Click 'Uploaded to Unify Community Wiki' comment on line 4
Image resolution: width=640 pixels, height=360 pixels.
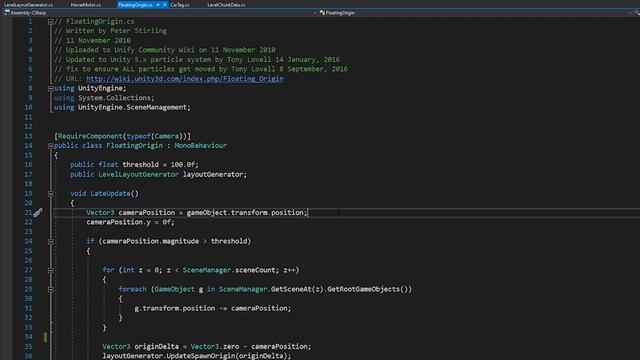(131, 50)
